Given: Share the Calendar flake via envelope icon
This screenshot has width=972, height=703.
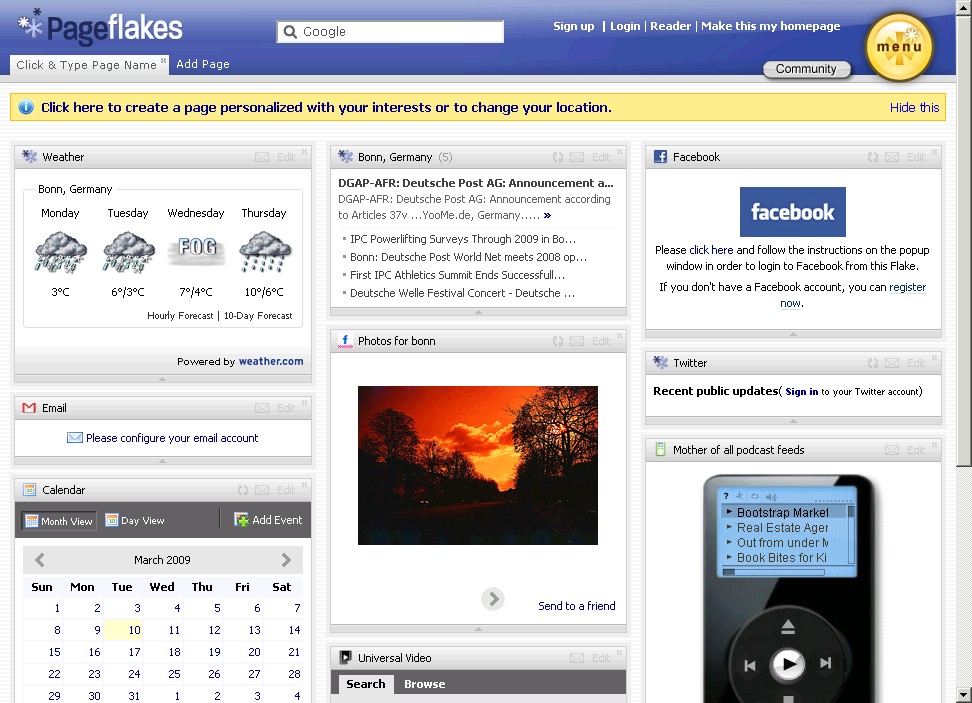Looking at the screenshot, I should [262, 490].
